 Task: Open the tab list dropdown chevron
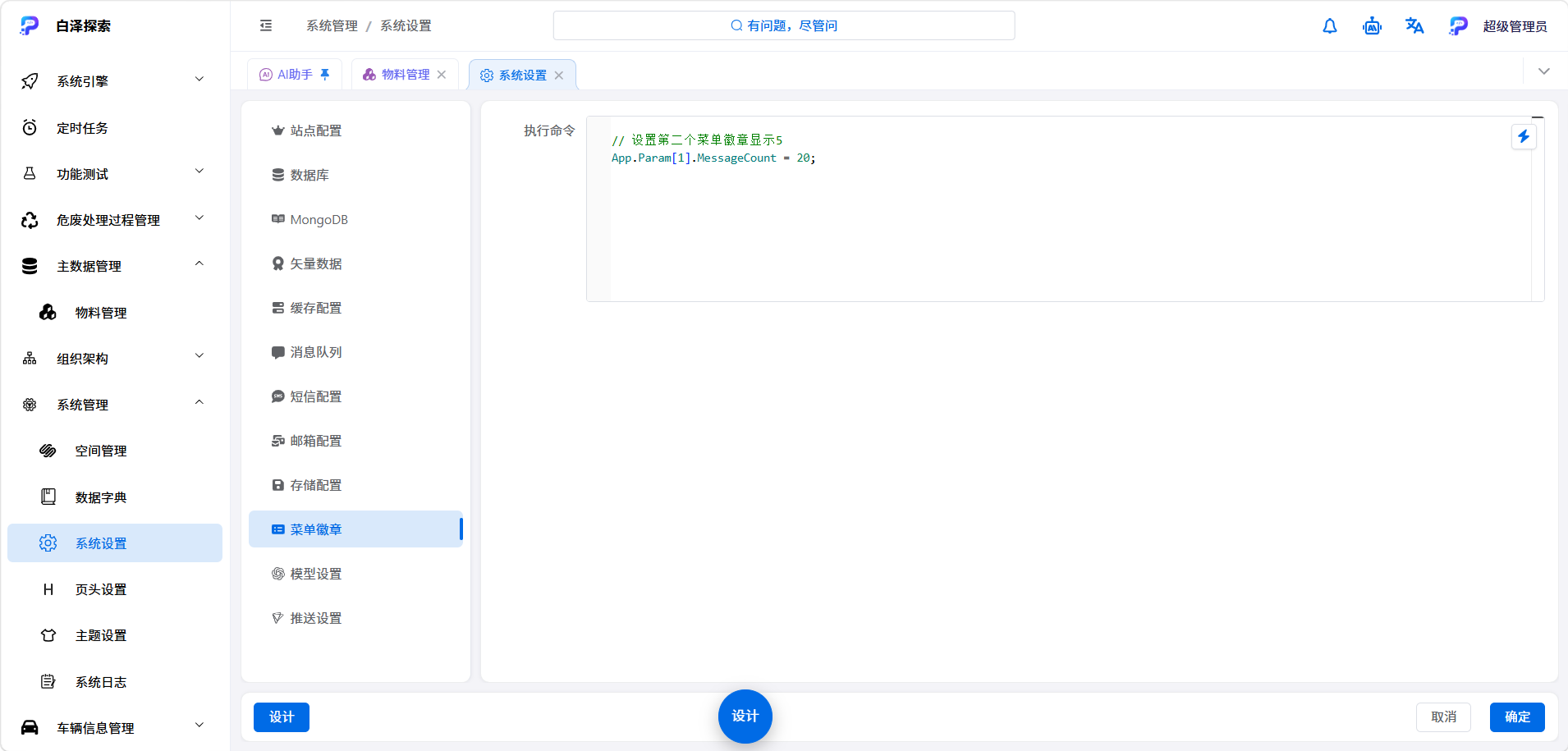click(1544, 71)
